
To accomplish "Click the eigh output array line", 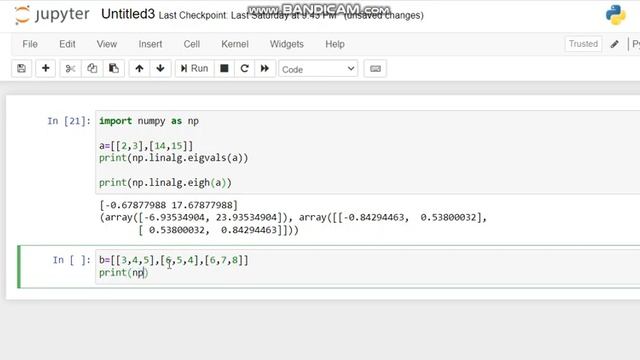I will [x=293, y=218].
